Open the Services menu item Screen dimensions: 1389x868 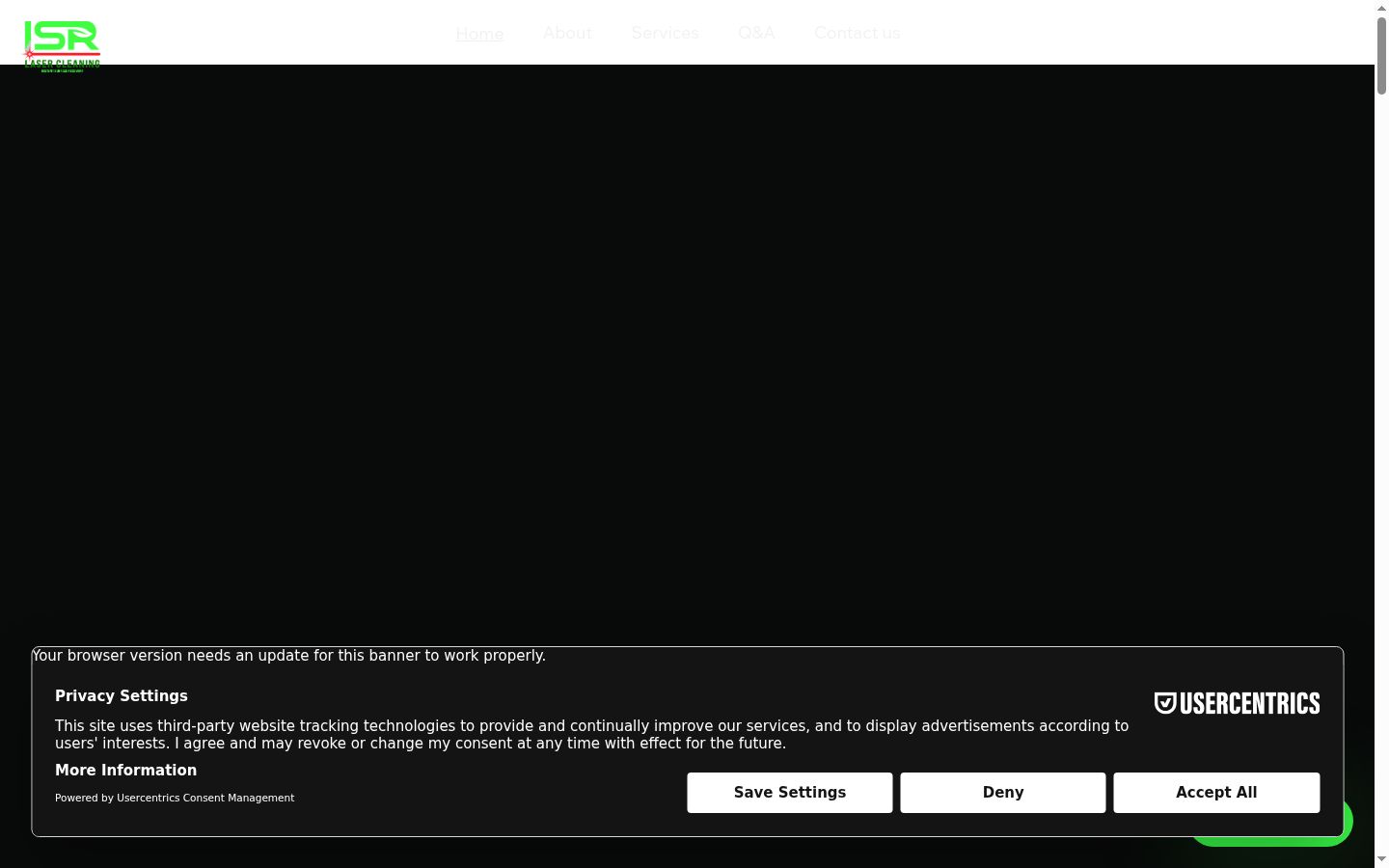coord(665,33)
